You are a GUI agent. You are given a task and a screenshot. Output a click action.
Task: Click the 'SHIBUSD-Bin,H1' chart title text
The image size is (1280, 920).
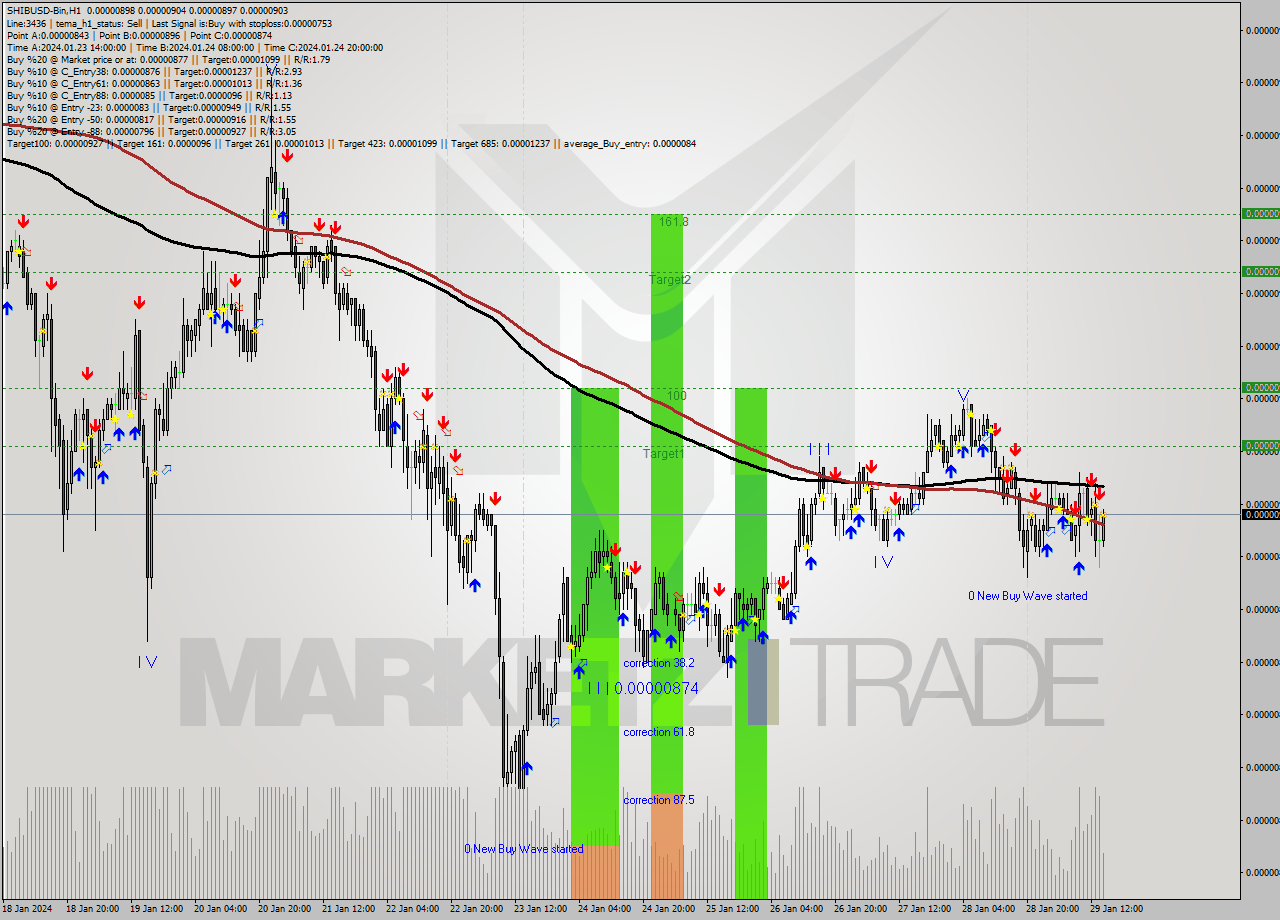point(42,11)
